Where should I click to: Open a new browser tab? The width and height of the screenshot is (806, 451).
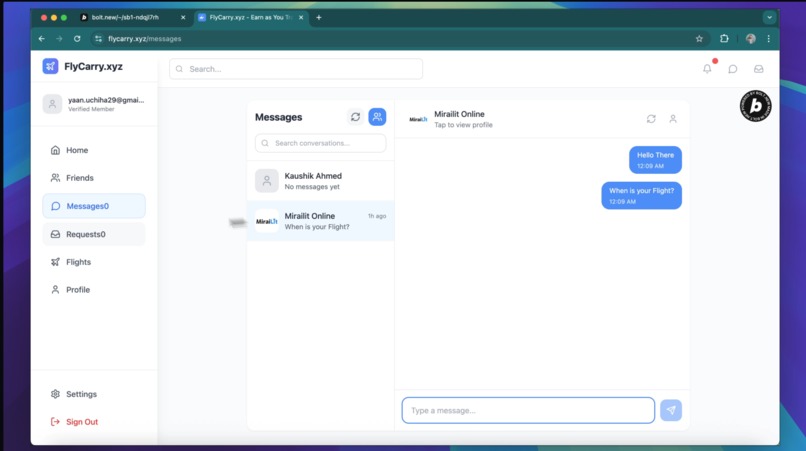coord(319,17)
